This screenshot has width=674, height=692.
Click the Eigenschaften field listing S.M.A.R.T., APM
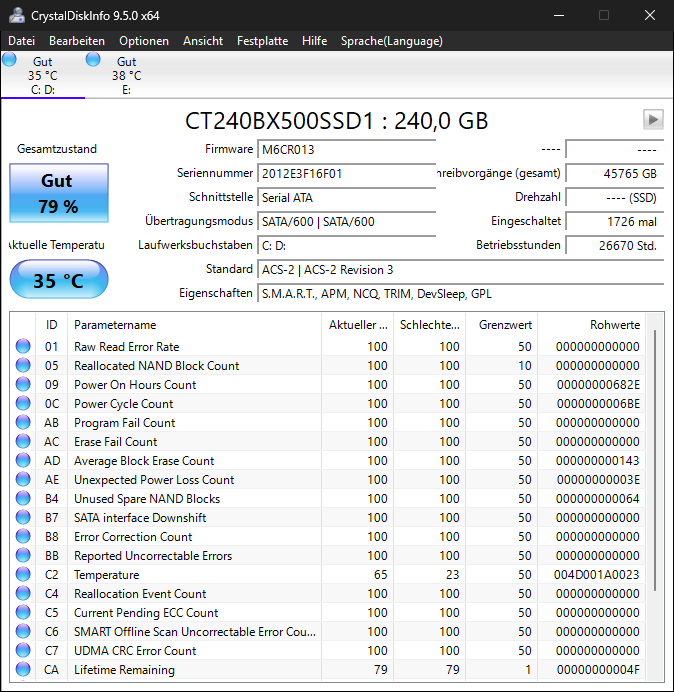click(460, 293)
